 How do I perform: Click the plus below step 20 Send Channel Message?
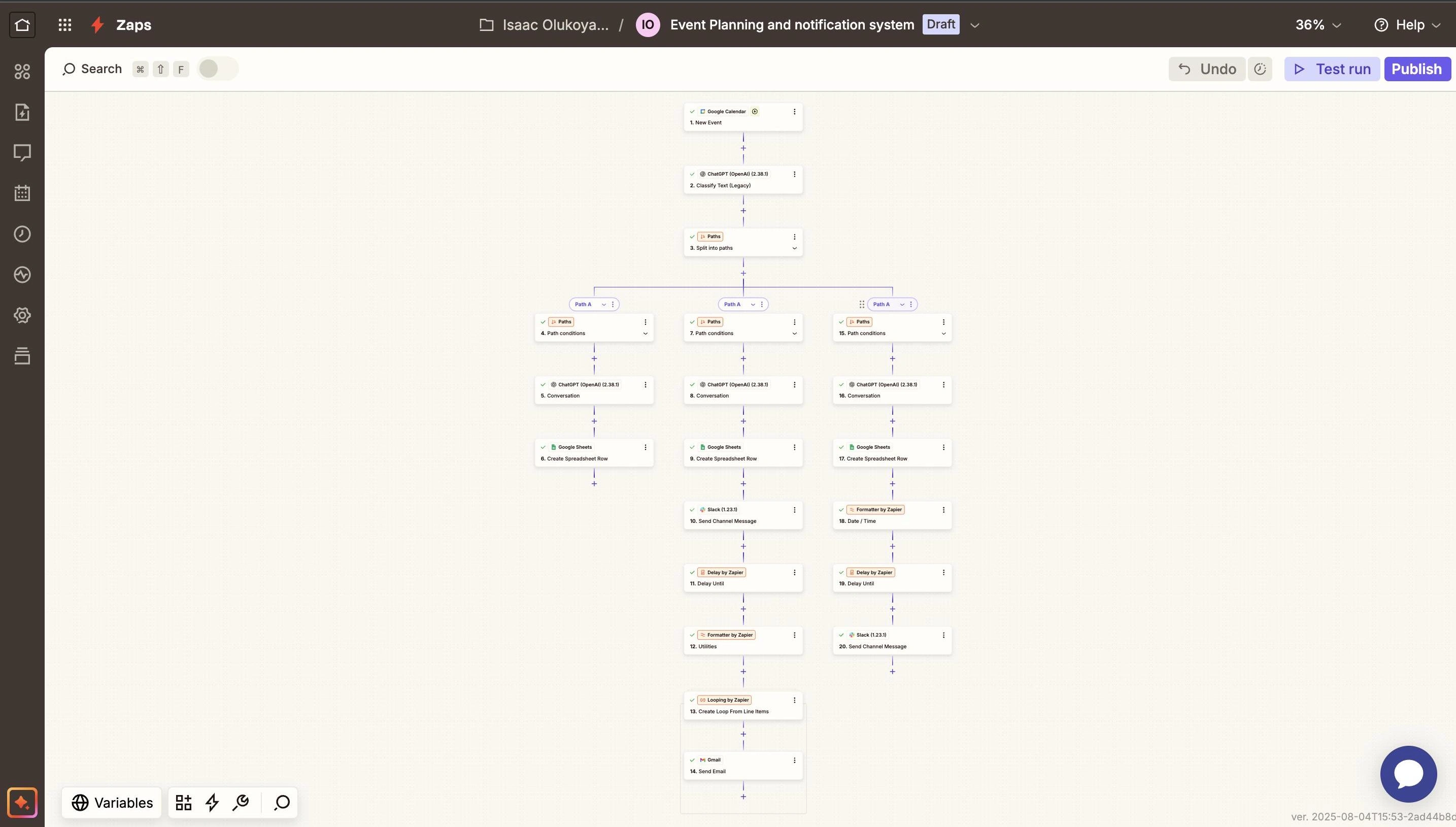892,672
